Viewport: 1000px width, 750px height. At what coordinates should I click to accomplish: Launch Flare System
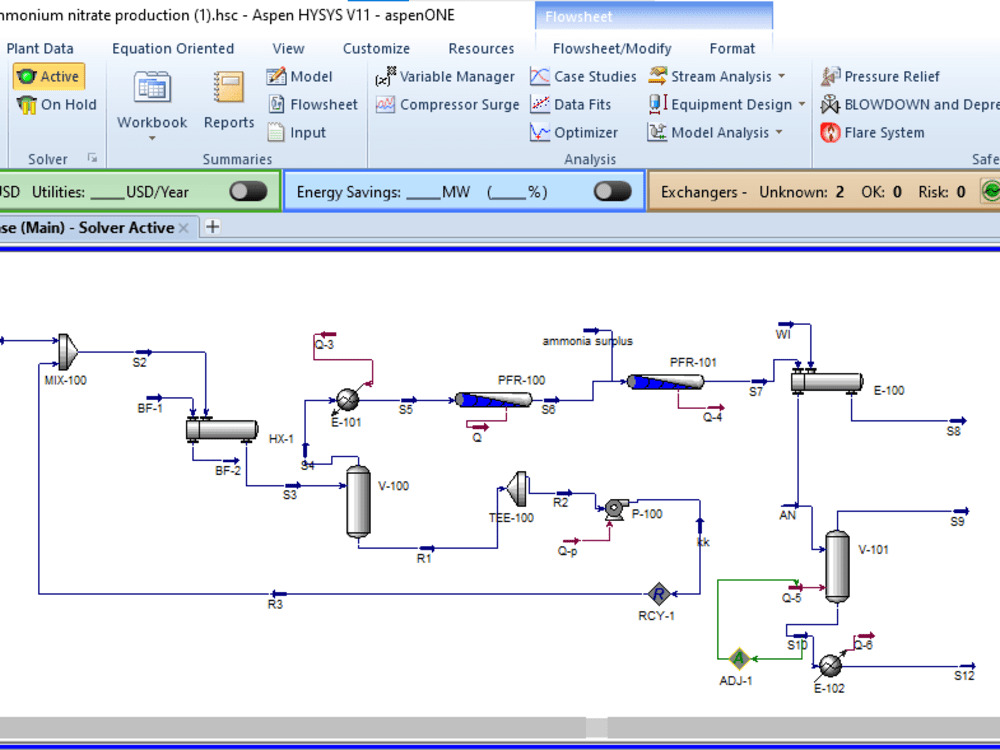coord(872,133)
